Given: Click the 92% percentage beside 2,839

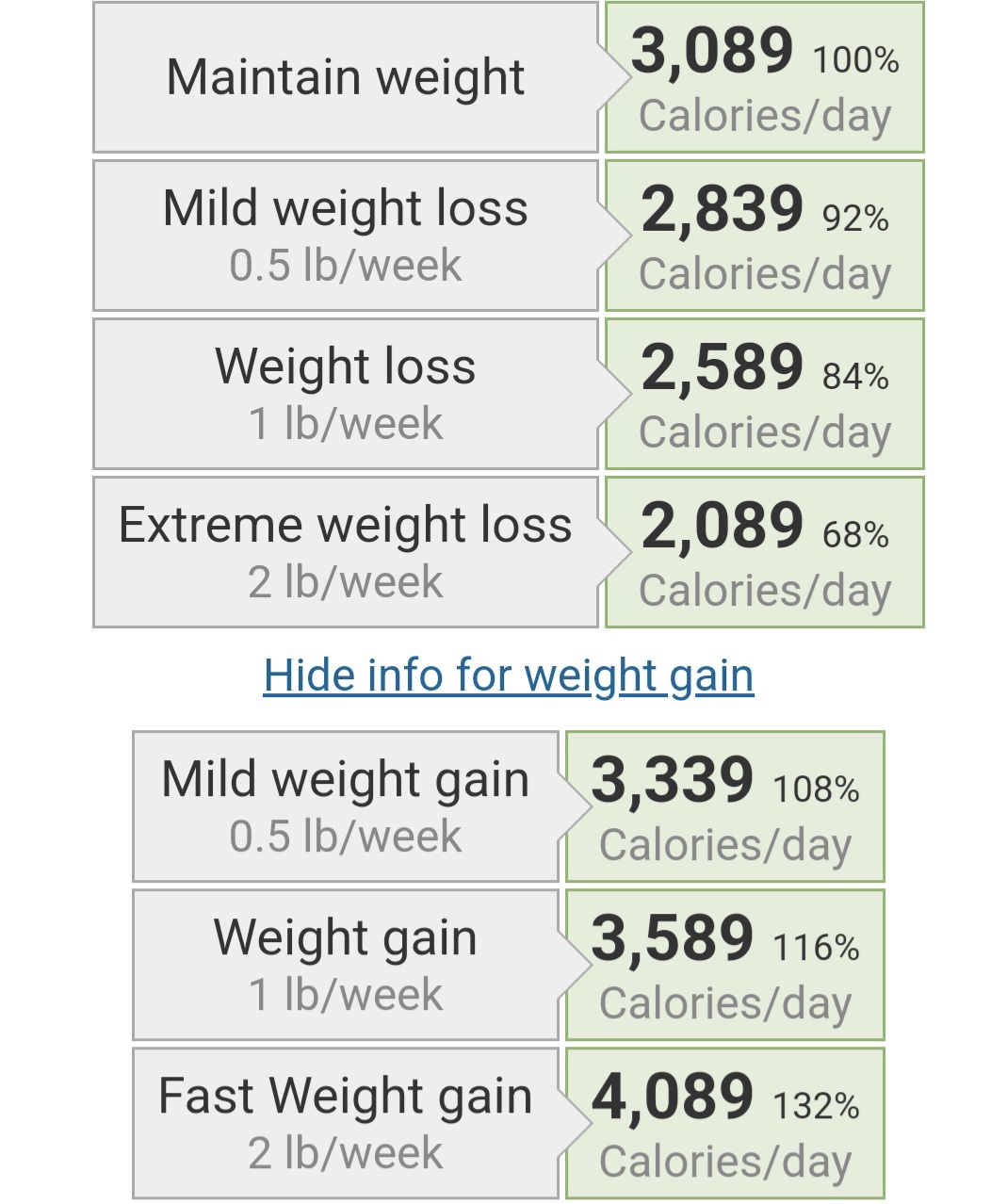Looking at the screenshot, I should pos(855,219).
